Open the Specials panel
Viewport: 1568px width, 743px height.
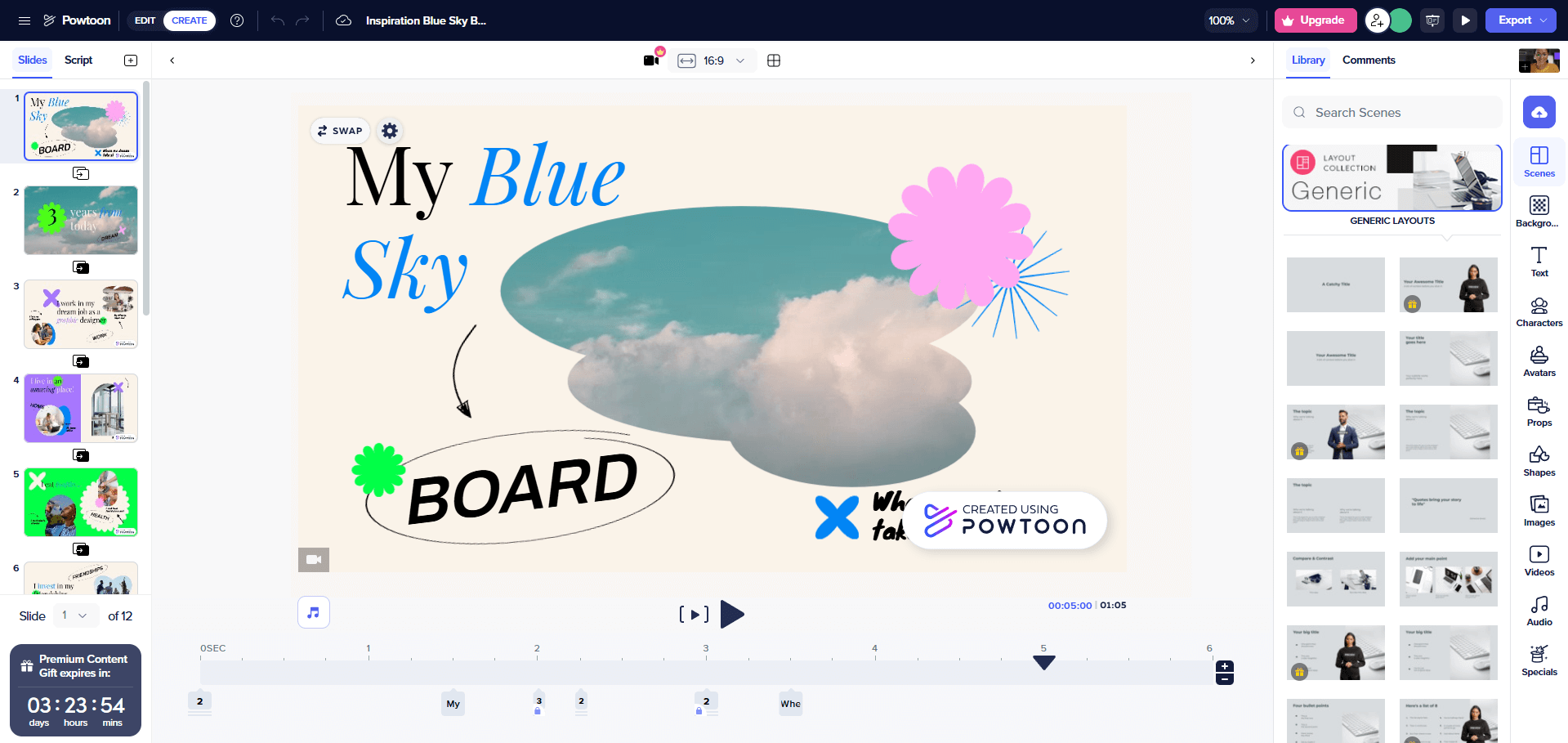[1539, 661]
